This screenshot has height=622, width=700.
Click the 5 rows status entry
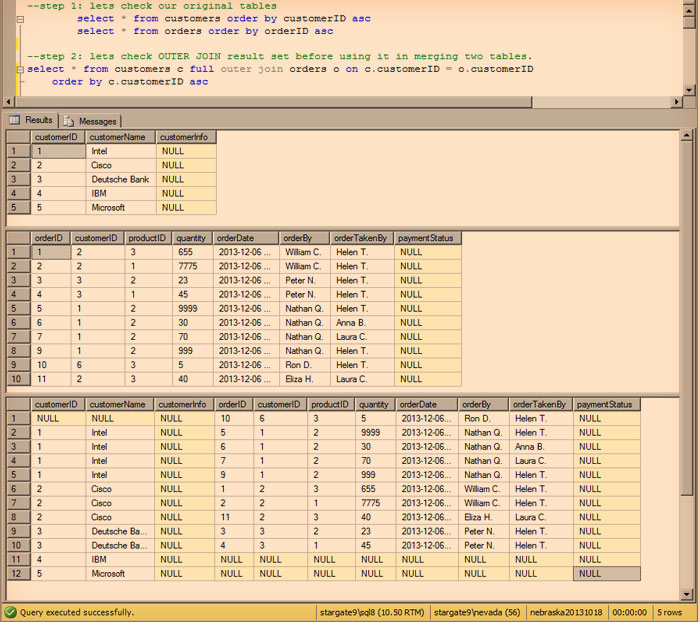click(x=669, y=612)
